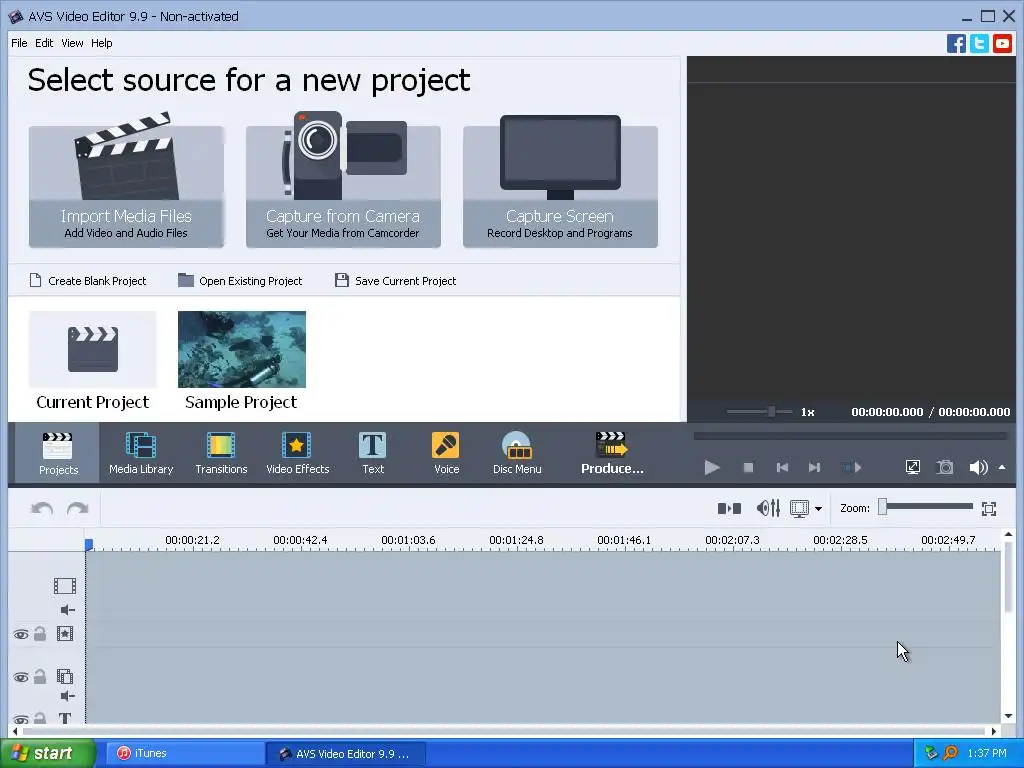
Task: Open the Help menu
Action: (x=101, y=43)
